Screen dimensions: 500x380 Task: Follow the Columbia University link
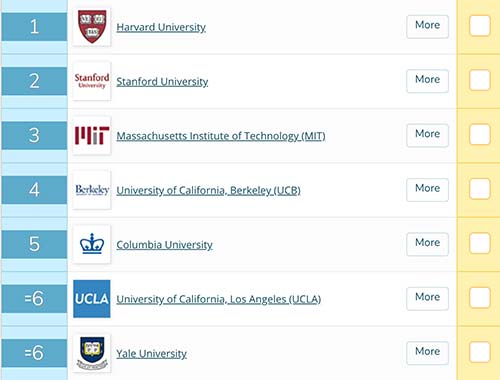click(164, 245)
